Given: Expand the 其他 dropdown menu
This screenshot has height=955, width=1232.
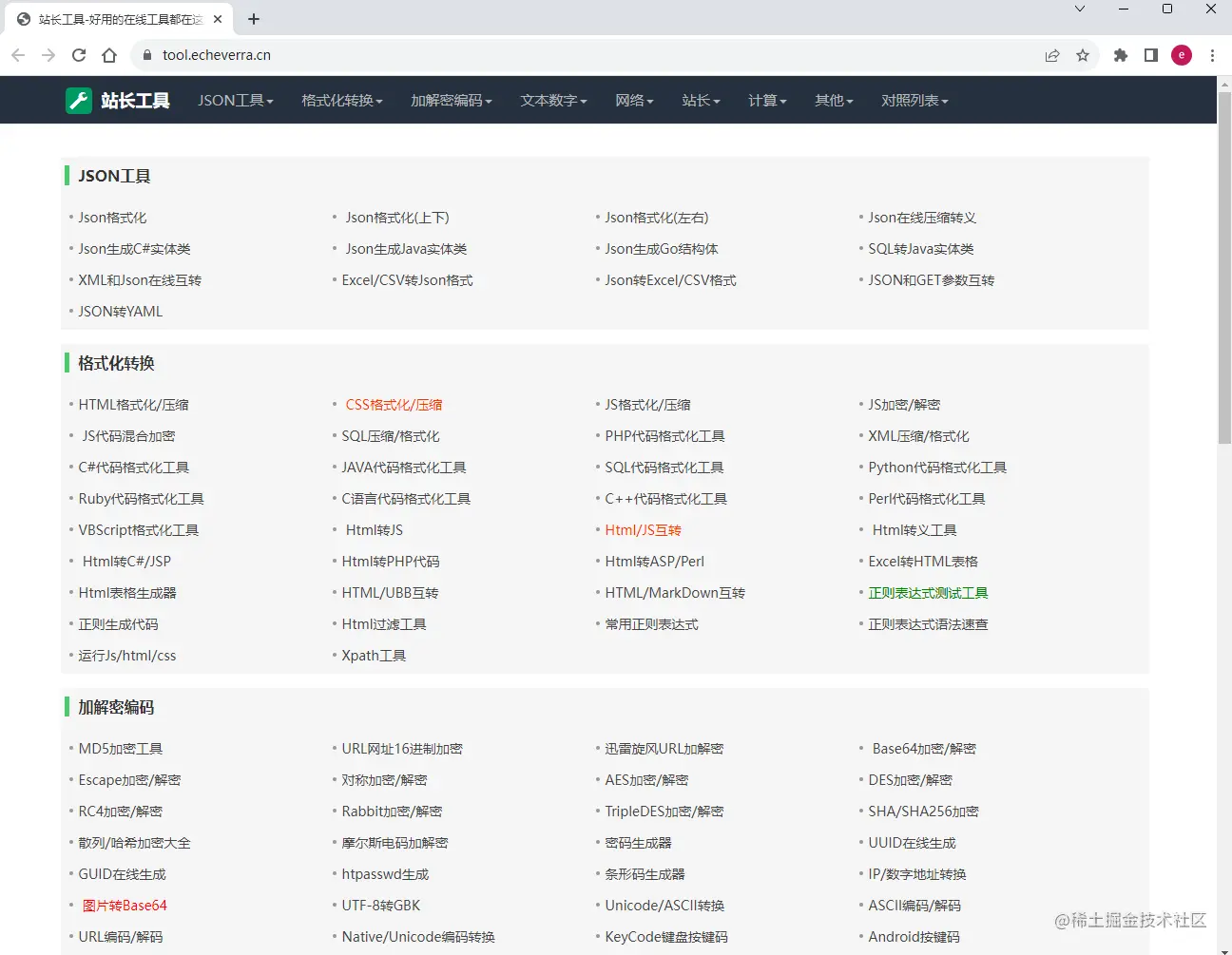Looking at the screenshot, I should click(834, 100).
